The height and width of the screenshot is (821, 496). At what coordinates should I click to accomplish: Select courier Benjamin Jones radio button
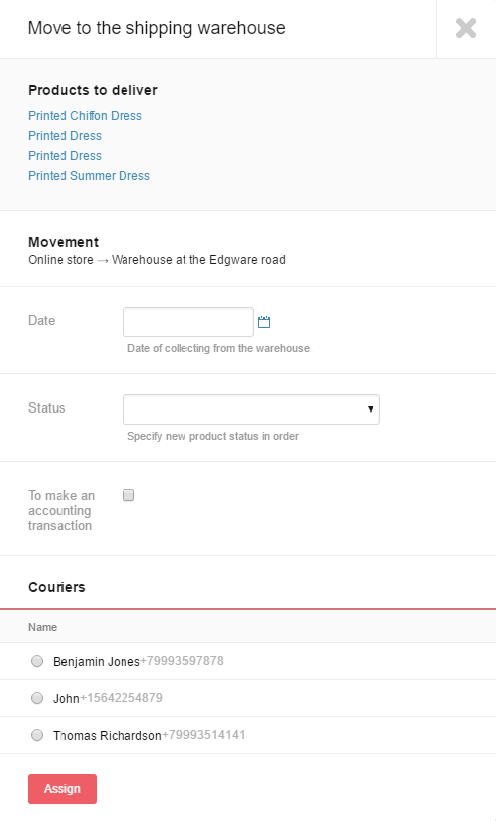[x=37, y=661]
